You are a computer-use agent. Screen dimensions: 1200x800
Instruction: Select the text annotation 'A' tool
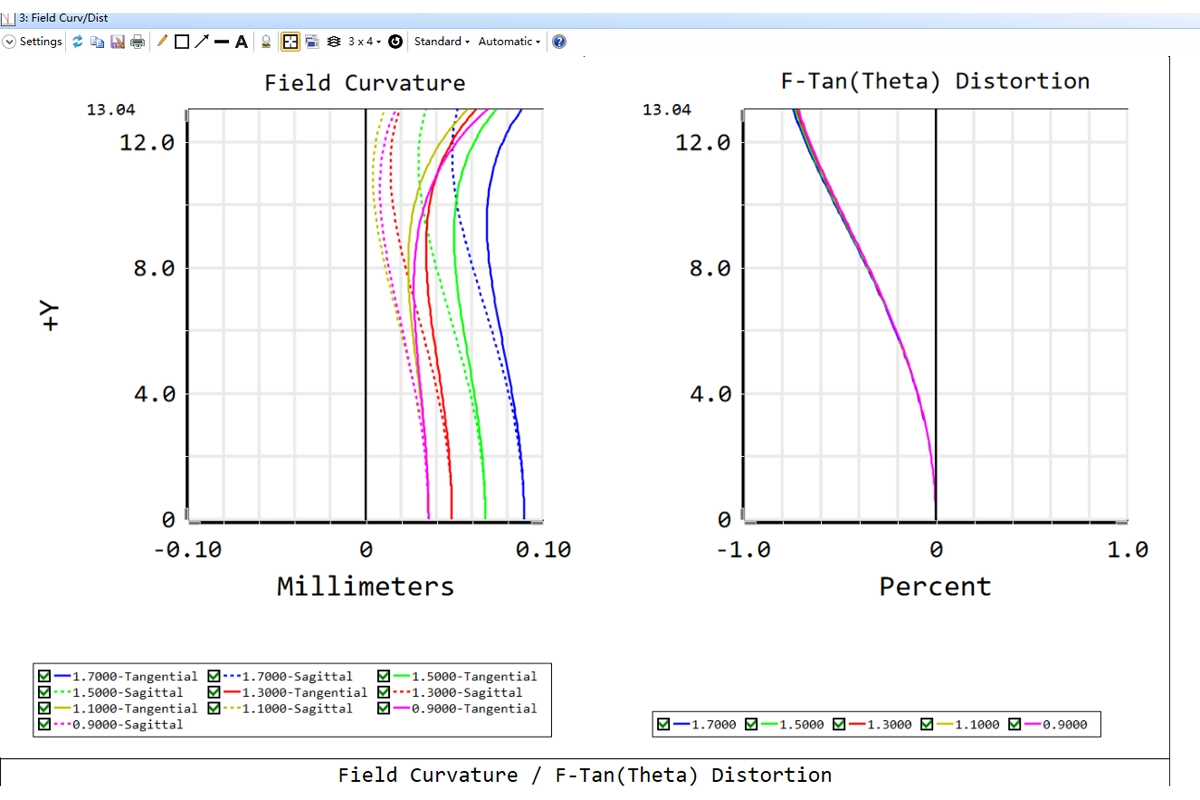point(241,42)
